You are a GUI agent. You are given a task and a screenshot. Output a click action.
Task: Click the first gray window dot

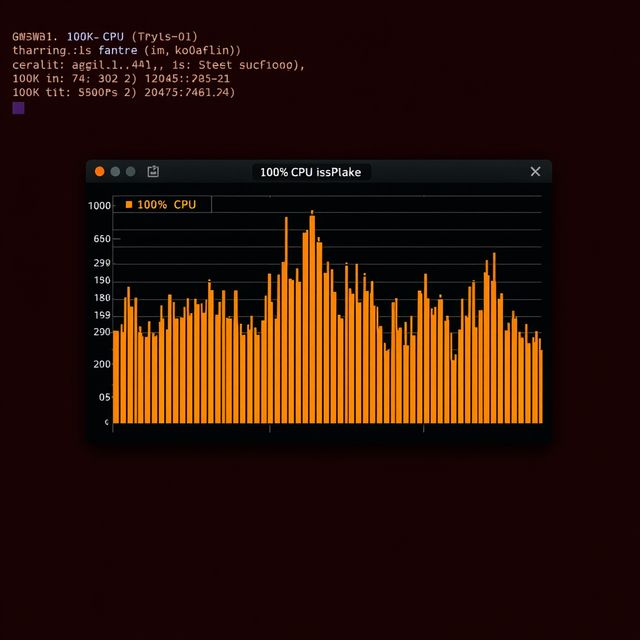[115, 171]
